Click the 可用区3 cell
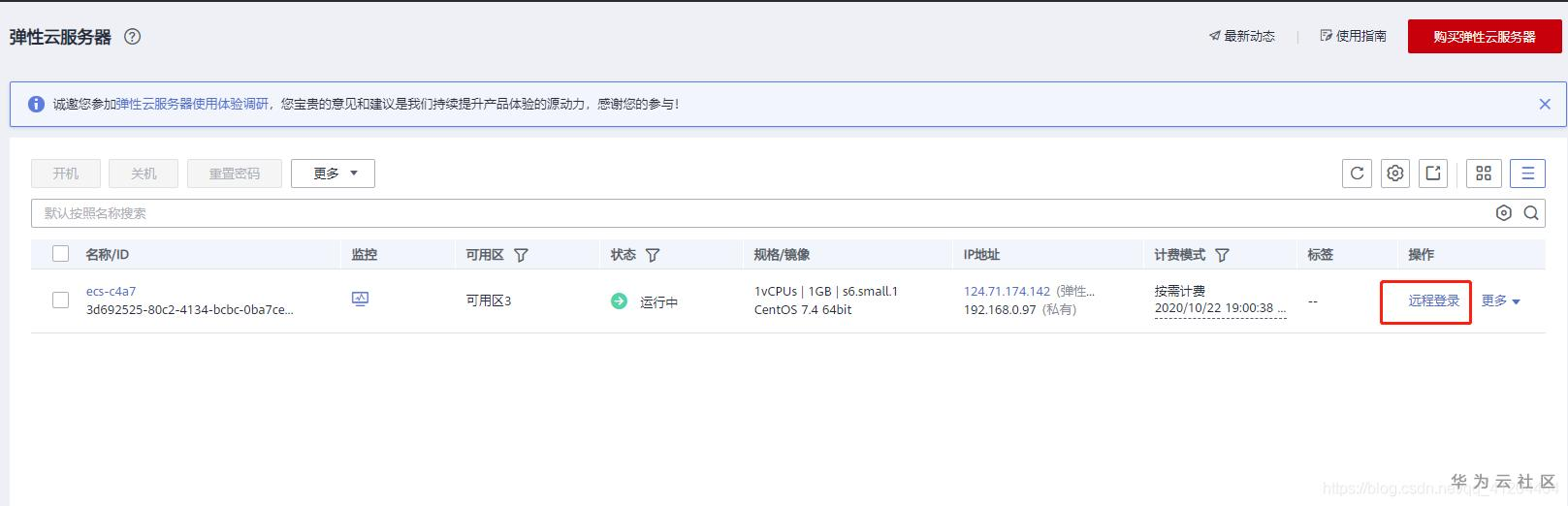The width and height of the screenshot is (1568, 506). pos(488,300)
